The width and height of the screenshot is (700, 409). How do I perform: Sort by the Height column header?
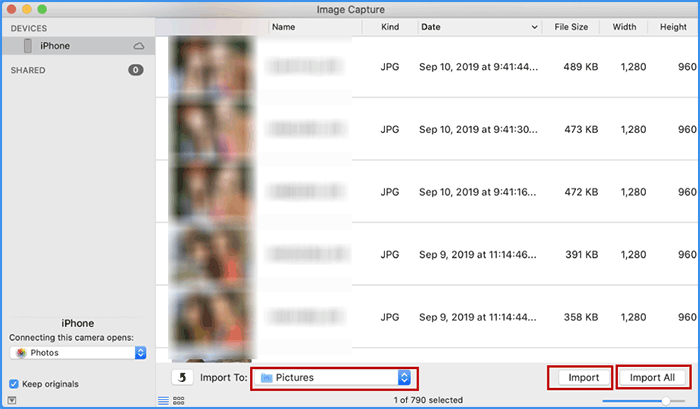673,27
